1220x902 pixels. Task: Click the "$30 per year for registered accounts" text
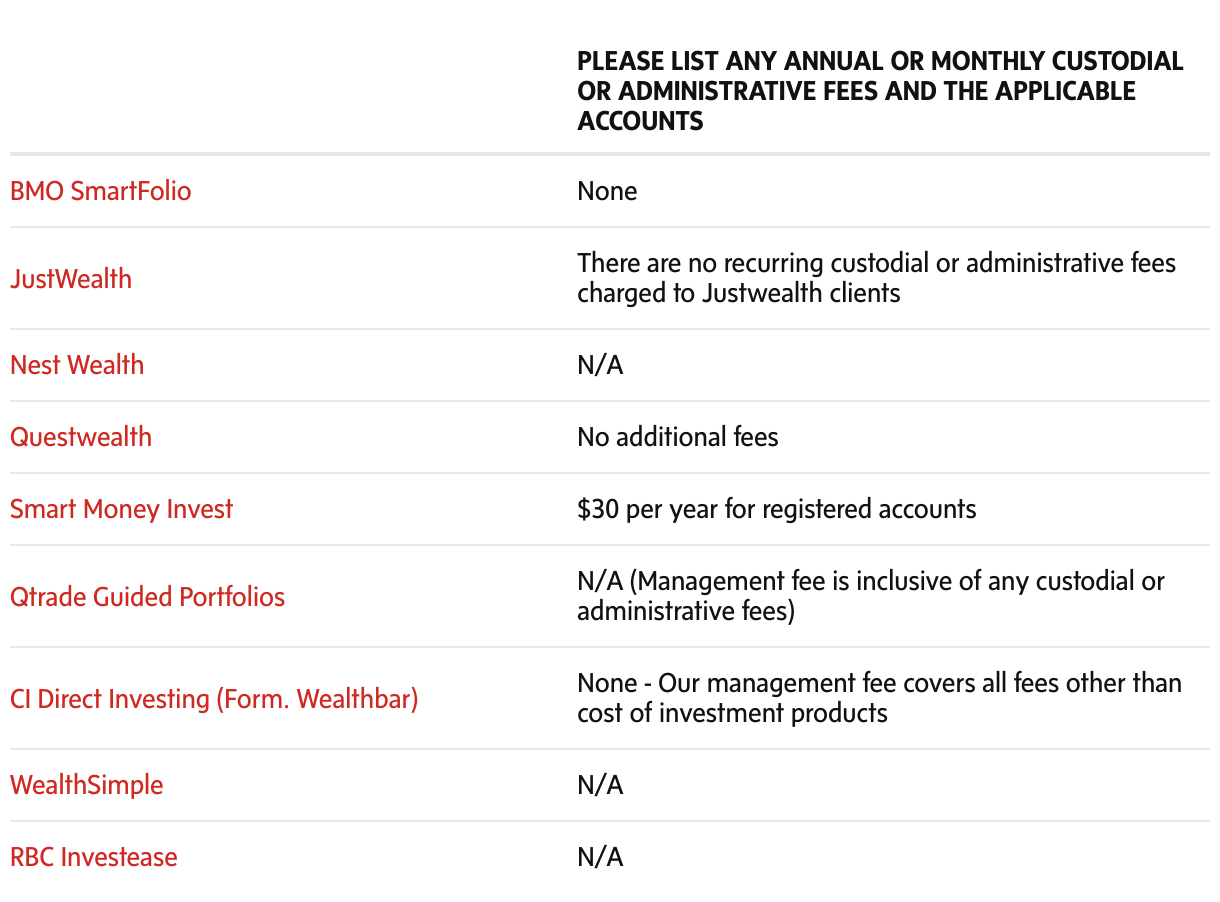tap(776, 509)
